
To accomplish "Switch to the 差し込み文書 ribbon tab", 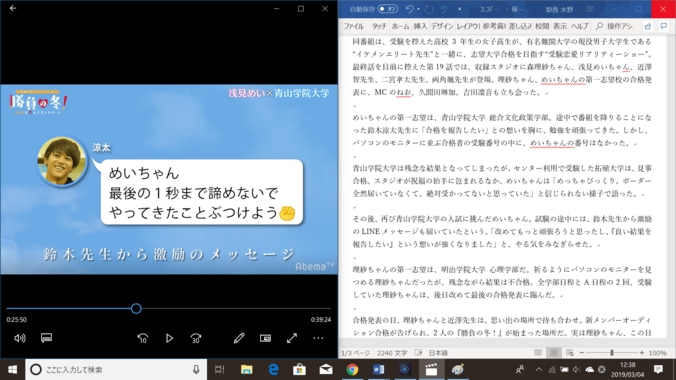I will [x=520, y=26].
